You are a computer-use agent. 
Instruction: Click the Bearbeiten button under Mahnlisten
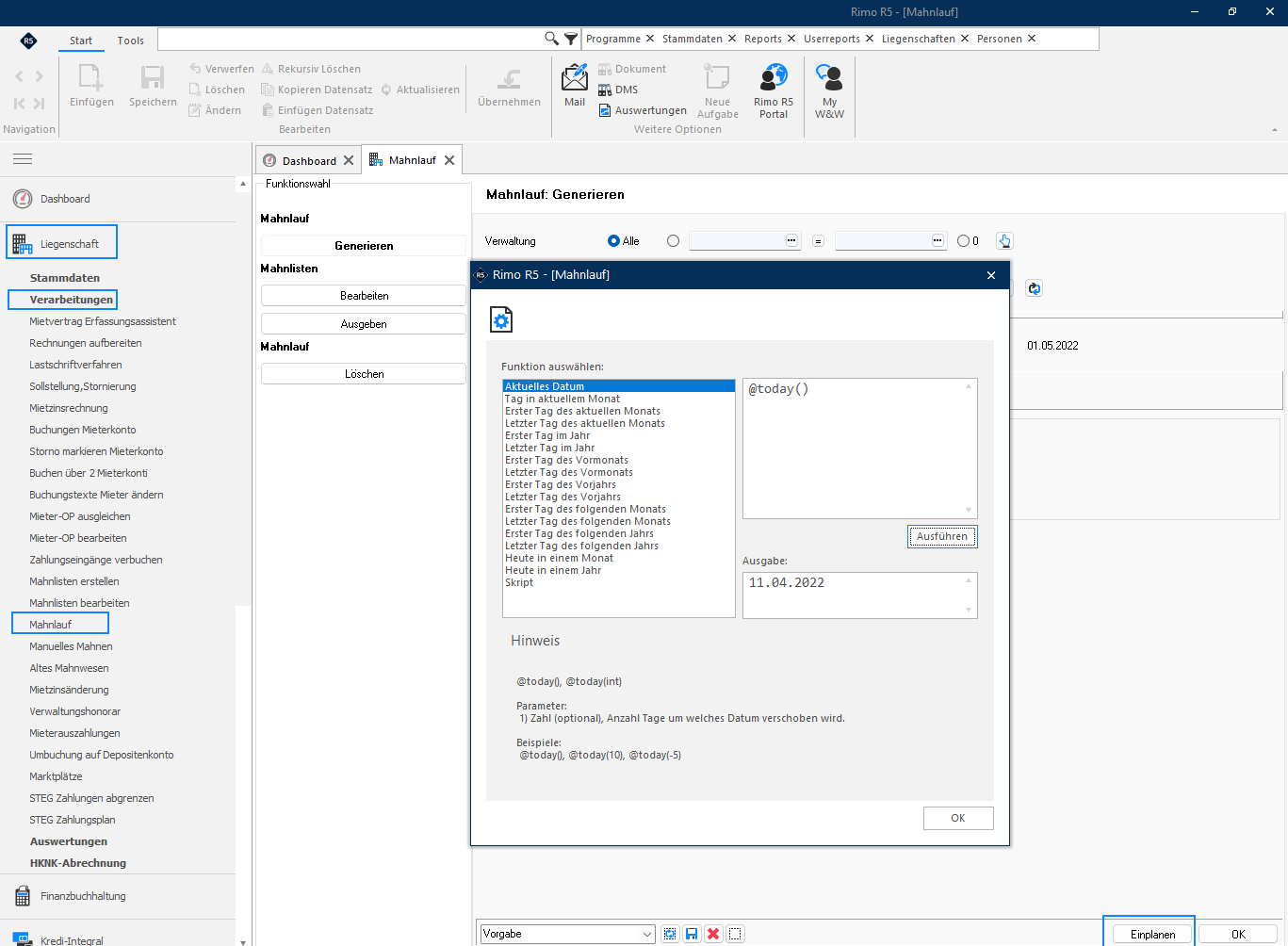pyautogui.click(x=364, y=296)
